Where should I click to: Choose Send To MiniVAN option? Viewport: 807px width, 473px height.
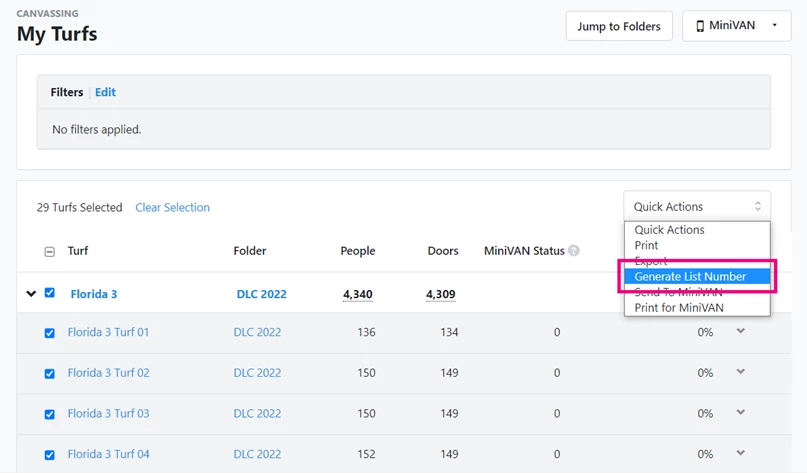697,292
